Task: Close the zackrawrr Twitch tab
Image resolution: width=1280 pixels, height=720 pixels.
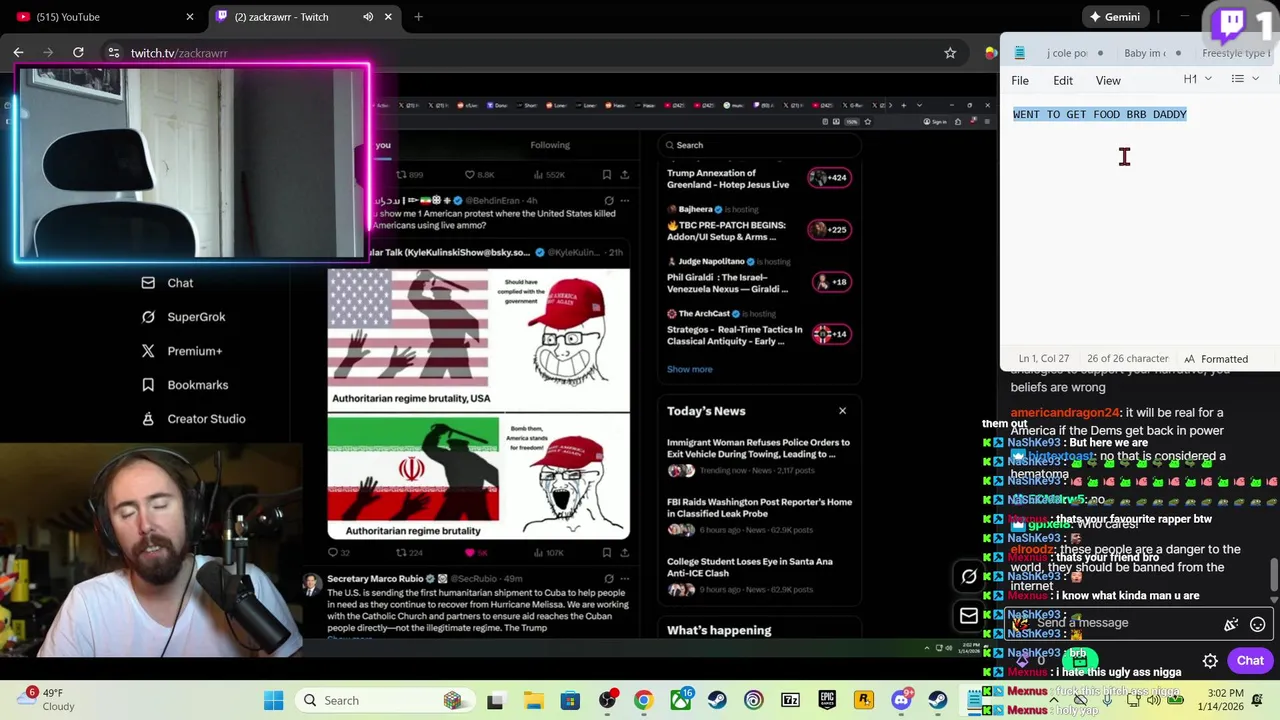Action: [x=388, y=17]
